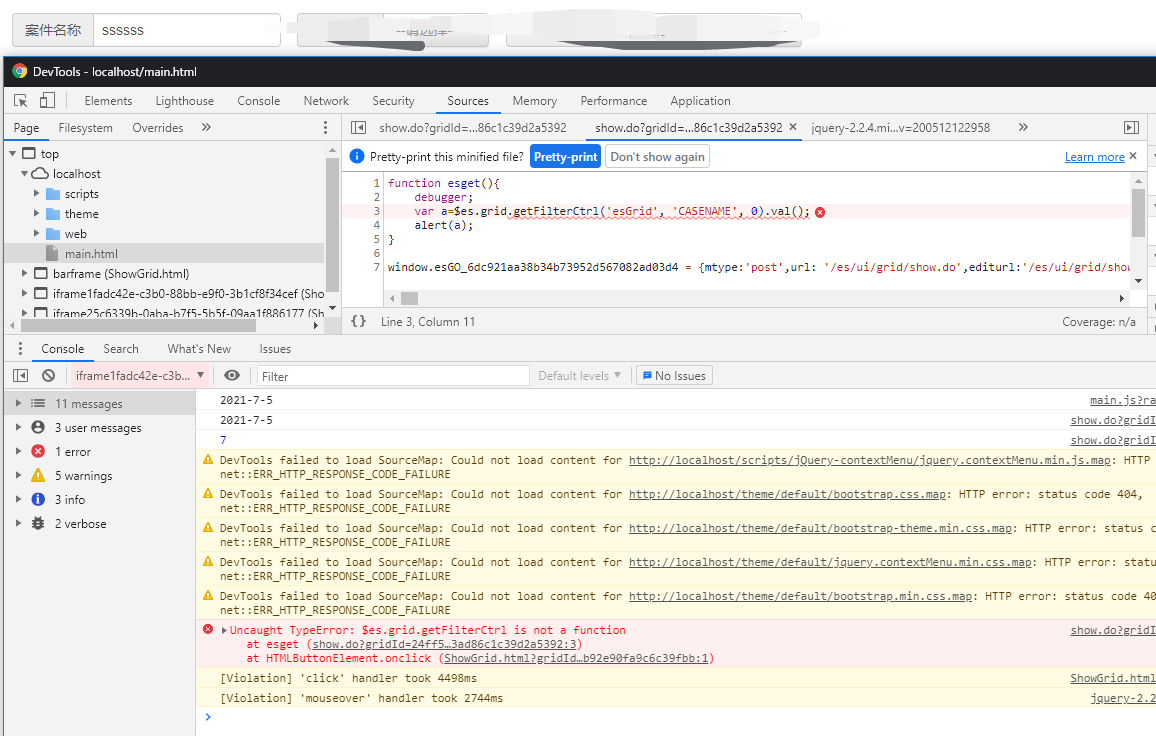Close the active show.do file tab
Screen dimensions: 1156x736
(x=793, y=127)
